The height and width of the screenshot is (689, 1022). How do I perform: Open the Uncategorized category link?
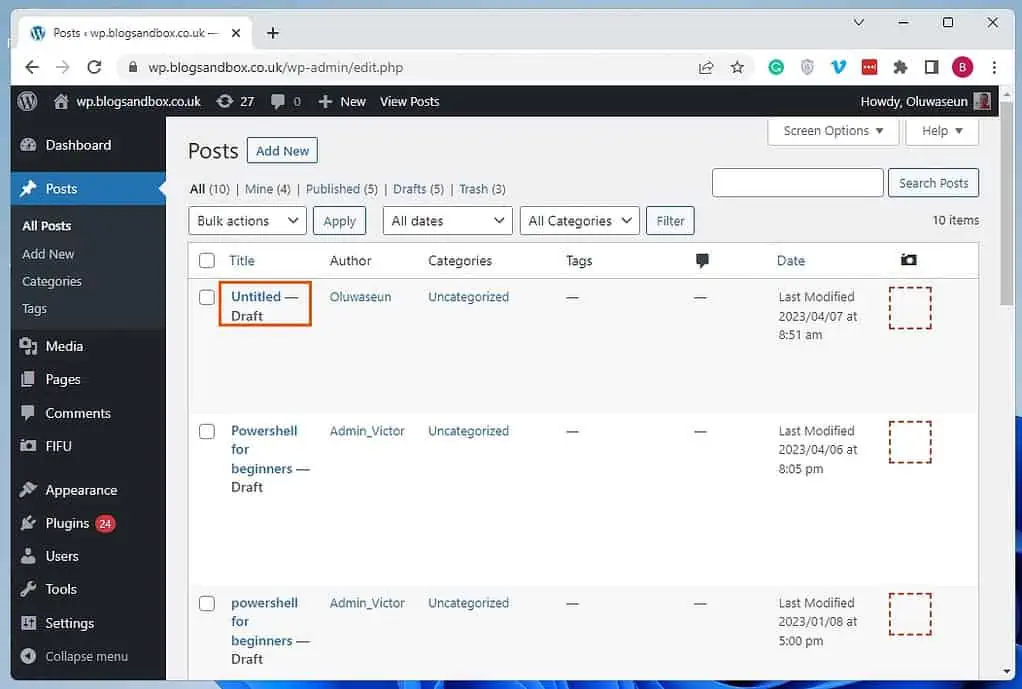(467, 297)
